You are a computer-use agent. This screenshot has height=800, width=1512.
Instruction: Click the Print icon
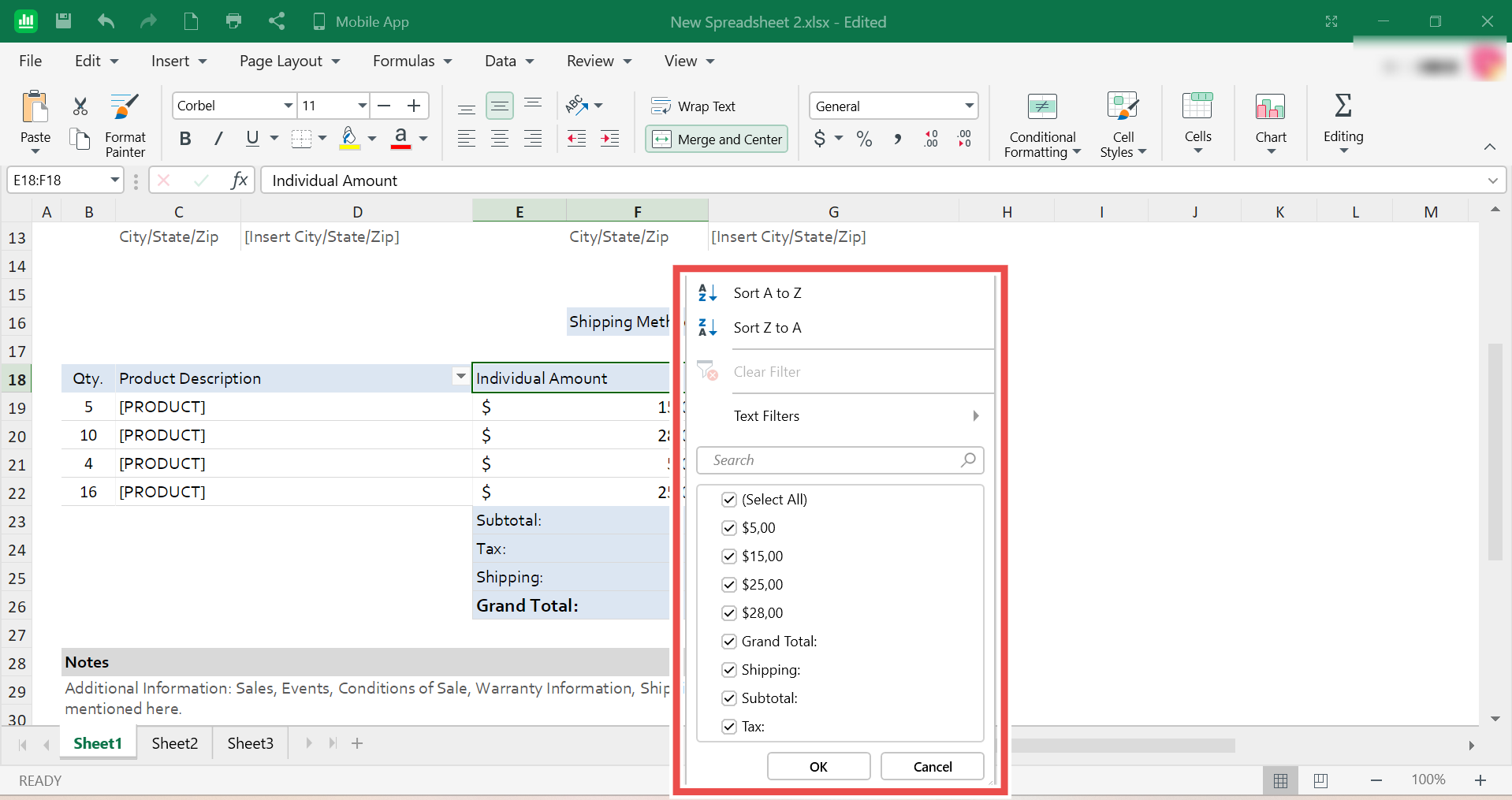(x=233, y=21)
